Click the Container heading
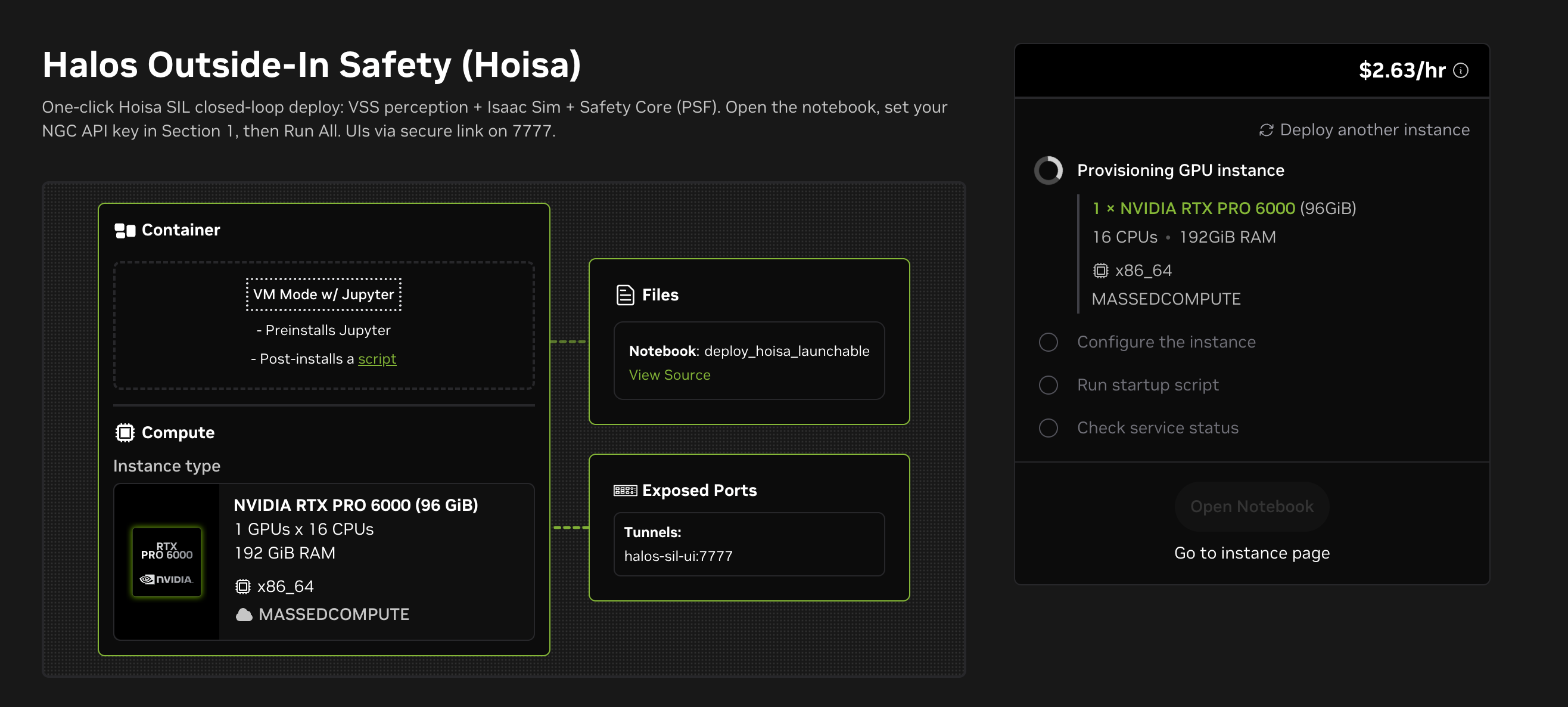 (x=181, y=230)
